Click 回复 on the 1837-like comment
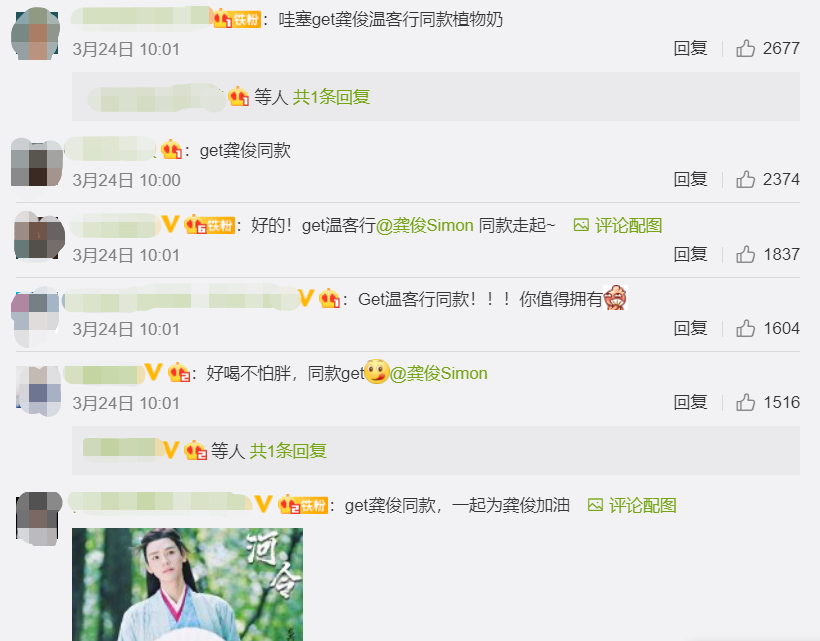Screen dimensions: 820x641 coord(690,255)
